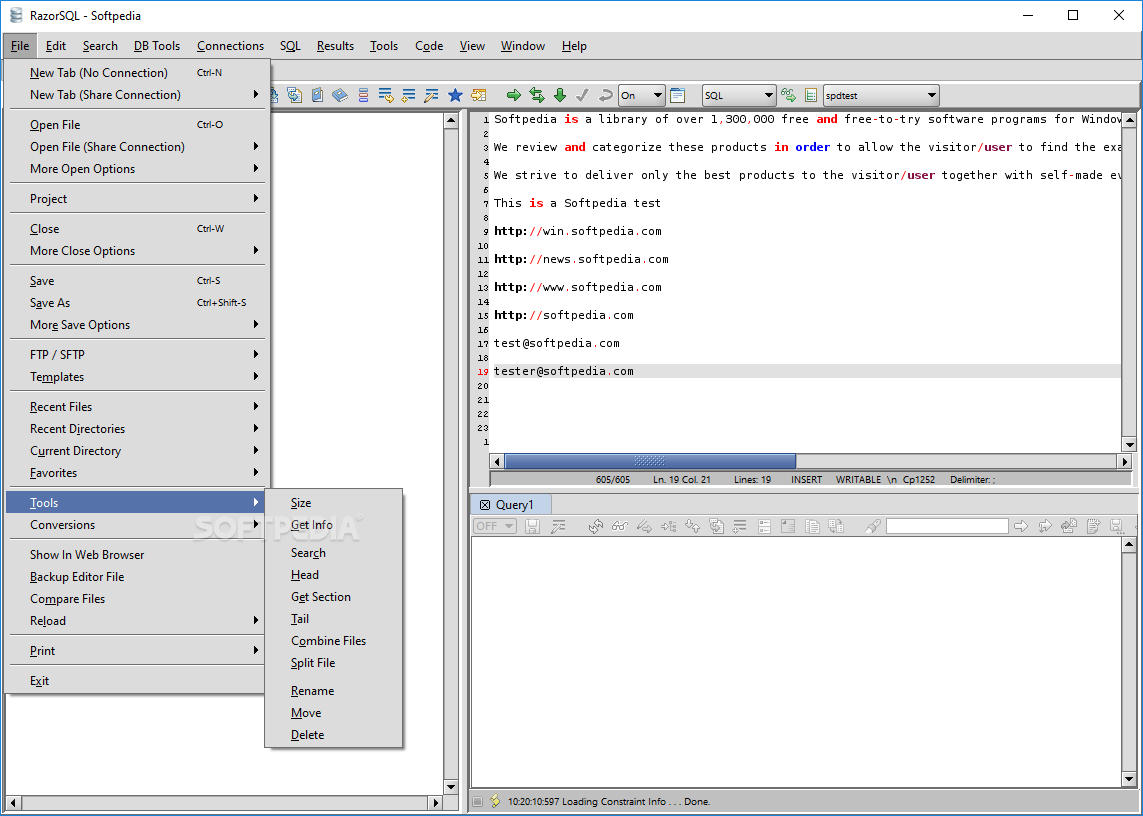Expand New Tab (Share Connection) submenu
Image resolution: width=1143 pixels, height=816 pixels.
click(x=138, y=95)
